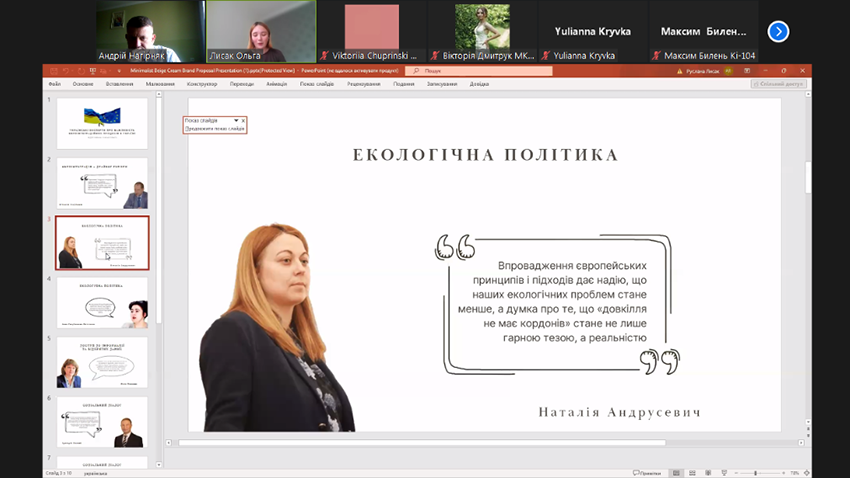Click the Share button in ribbon
This screenshot has height=478, width=850.
pos(779,84)
